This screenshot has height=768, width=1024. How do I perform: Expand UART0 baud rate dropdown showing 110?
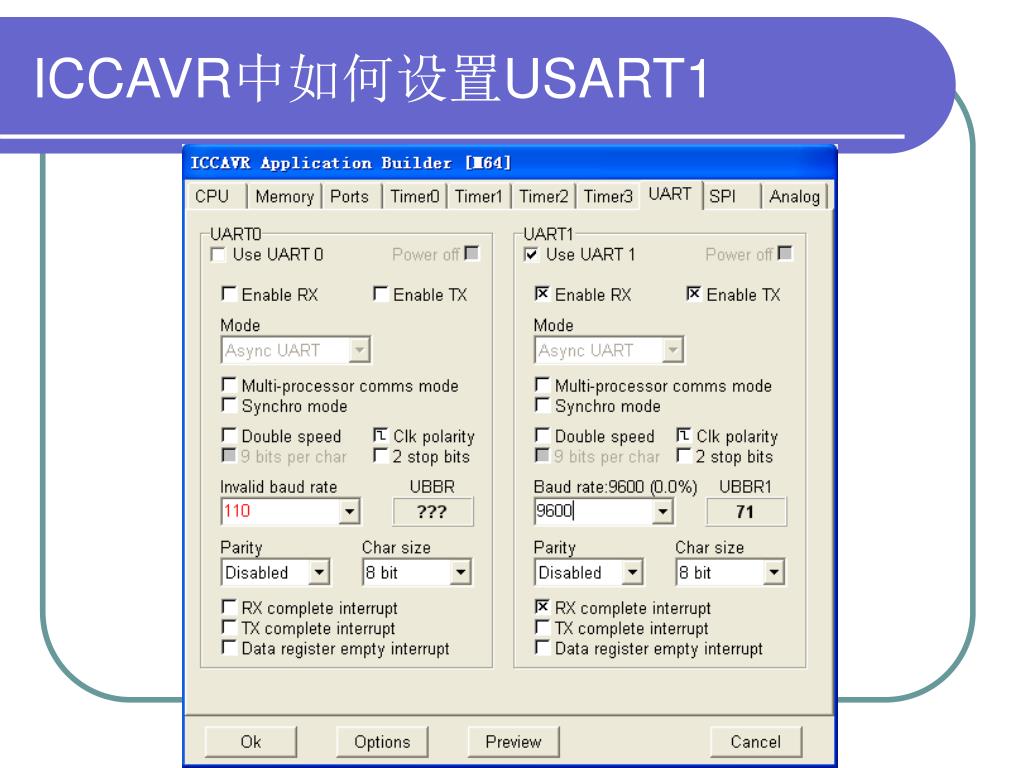pos(350,511)
